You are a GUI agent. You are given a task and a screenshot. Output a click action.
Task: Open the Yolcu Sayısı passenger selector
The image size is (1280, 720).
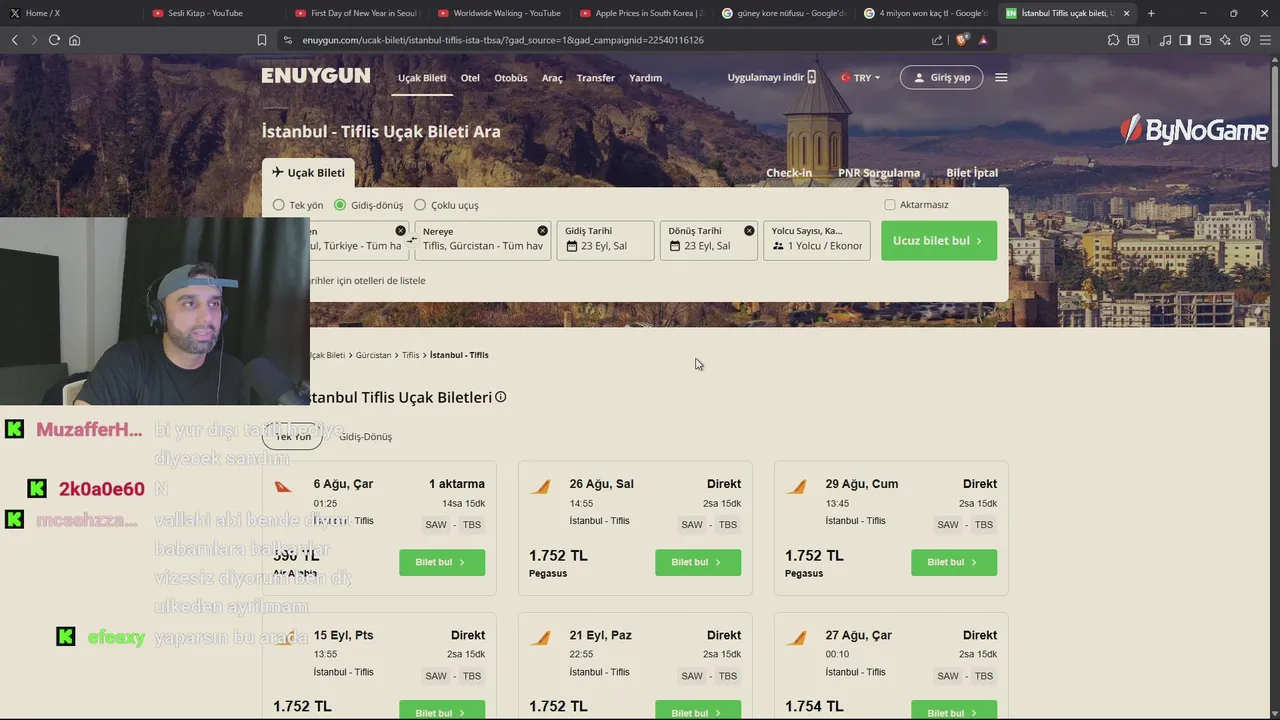(817, 240)
